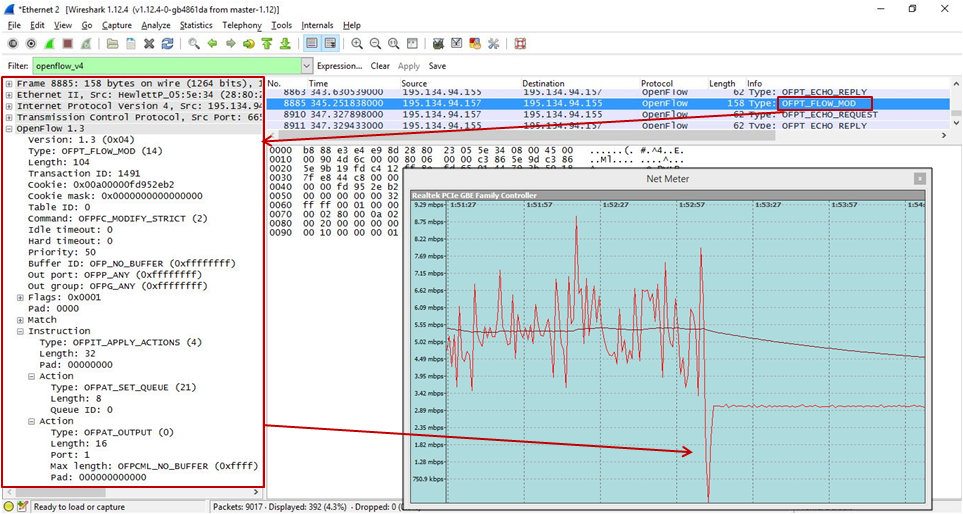Clear the display filter
This screenshot has height=514, width=963.
[x=380, y=66]
